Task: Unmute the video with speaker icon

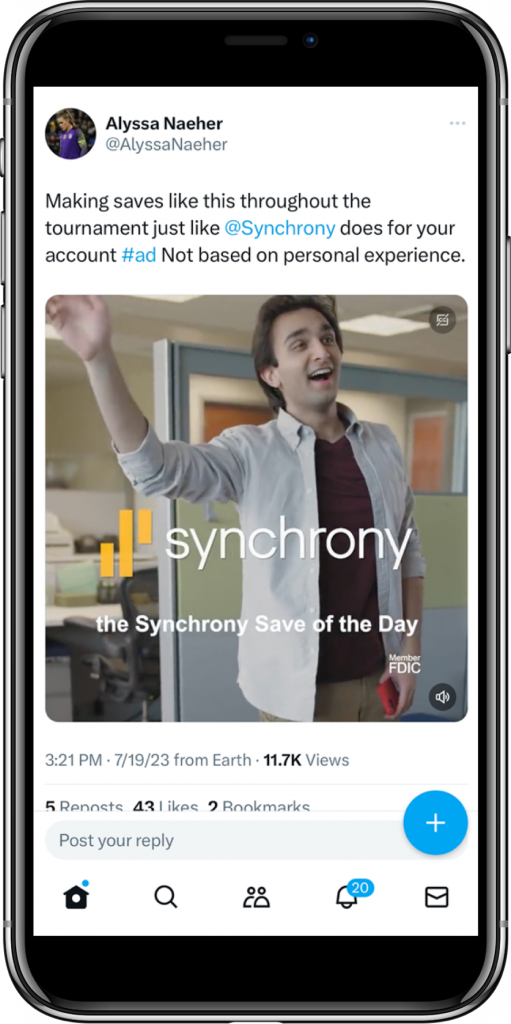Action: click(442, 697)
